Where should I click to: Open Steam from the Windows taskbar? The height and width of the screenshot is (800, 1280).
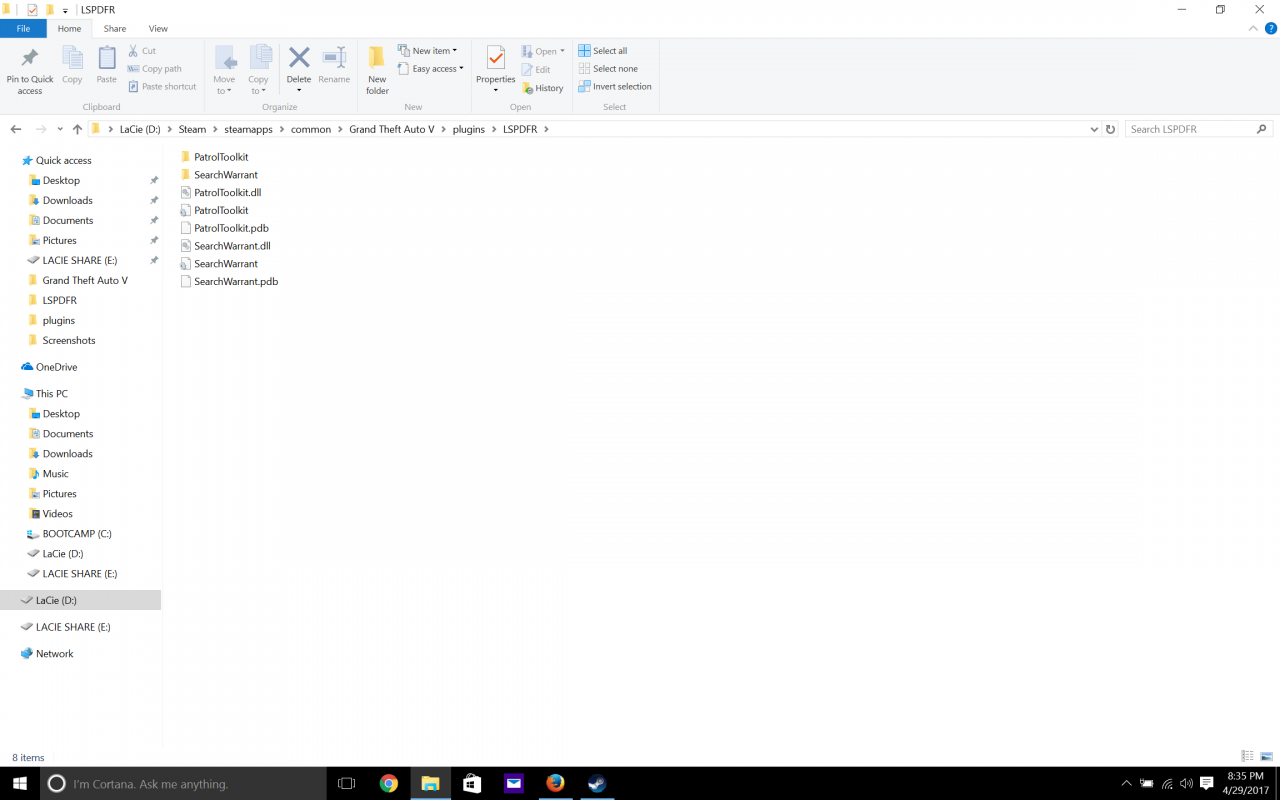point(597,784)
